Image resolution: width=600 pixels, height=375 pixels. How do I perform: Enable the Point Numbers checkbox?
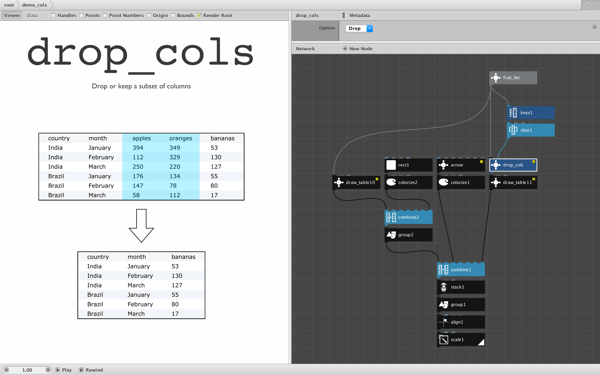[105, 15]
